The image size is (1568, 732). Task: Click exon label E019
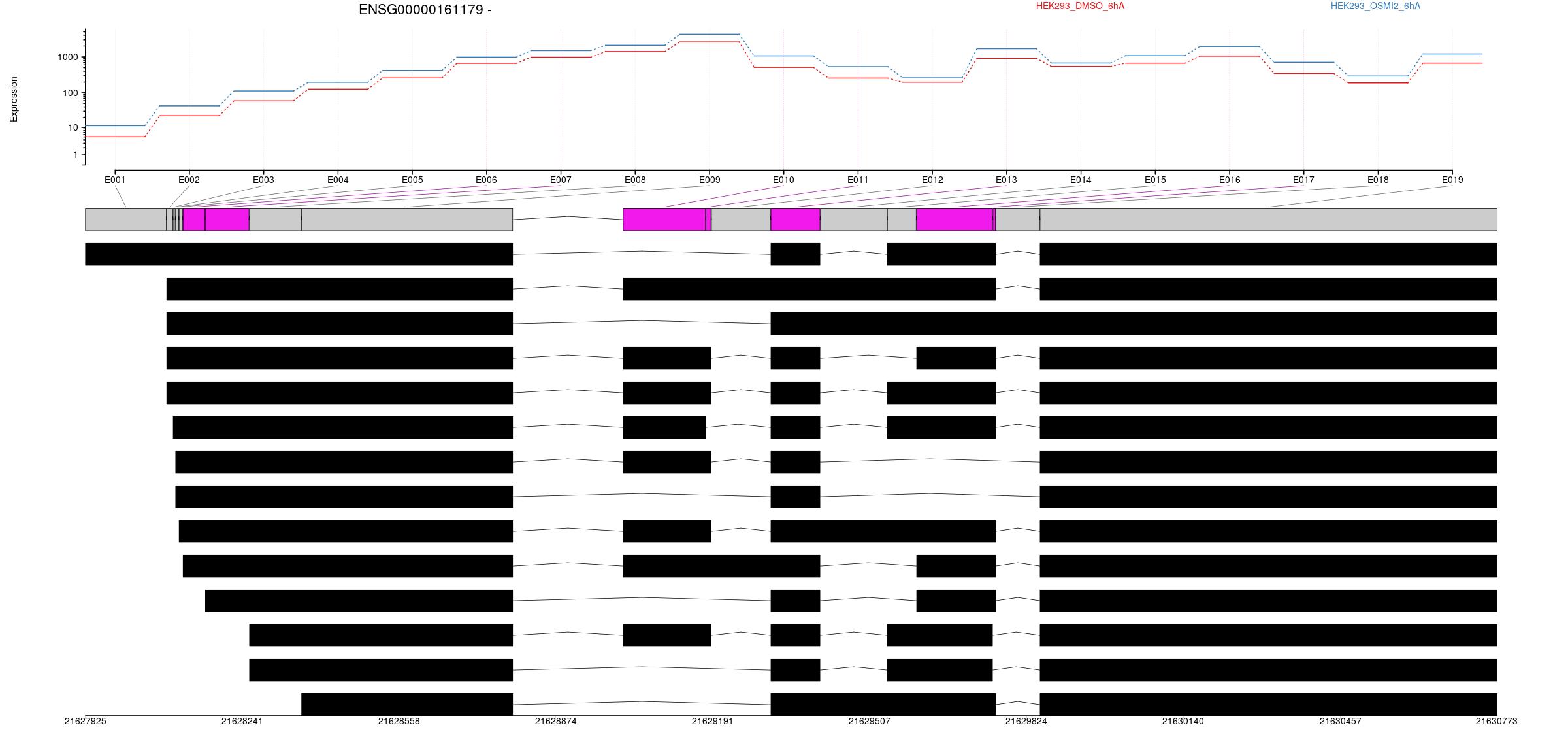pyautogui.click(x=1452, y=180)
